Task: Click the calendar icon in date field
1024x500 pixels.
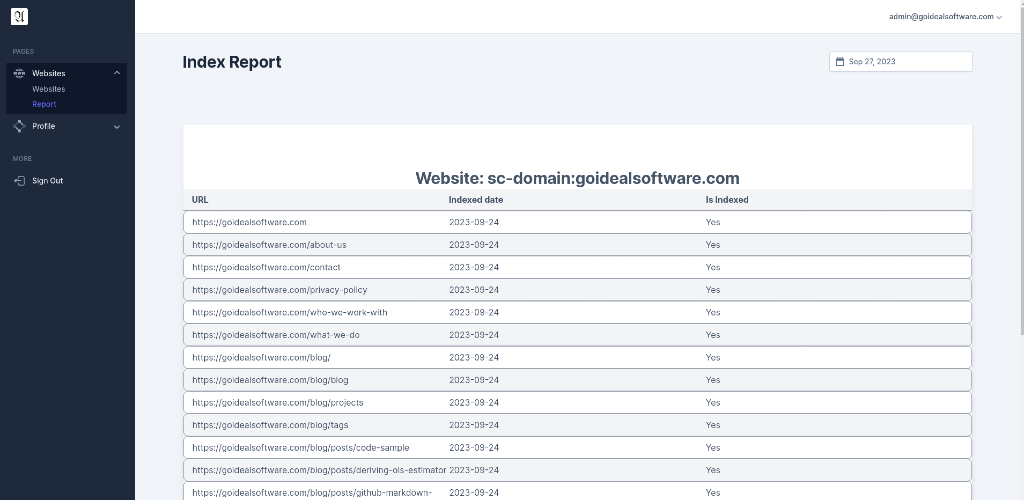Action: coord(840,62)
